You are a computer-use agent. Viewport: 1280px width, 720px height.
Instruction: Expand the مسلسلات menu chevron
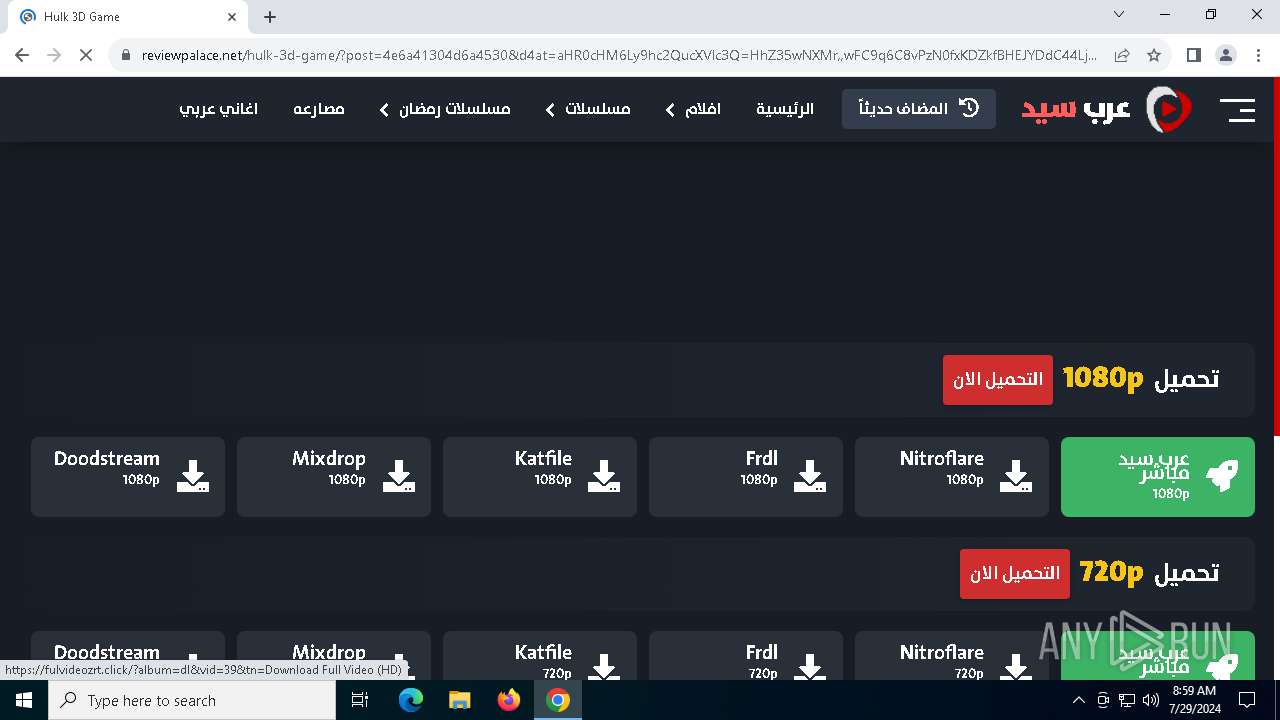[x=550, y=109]
